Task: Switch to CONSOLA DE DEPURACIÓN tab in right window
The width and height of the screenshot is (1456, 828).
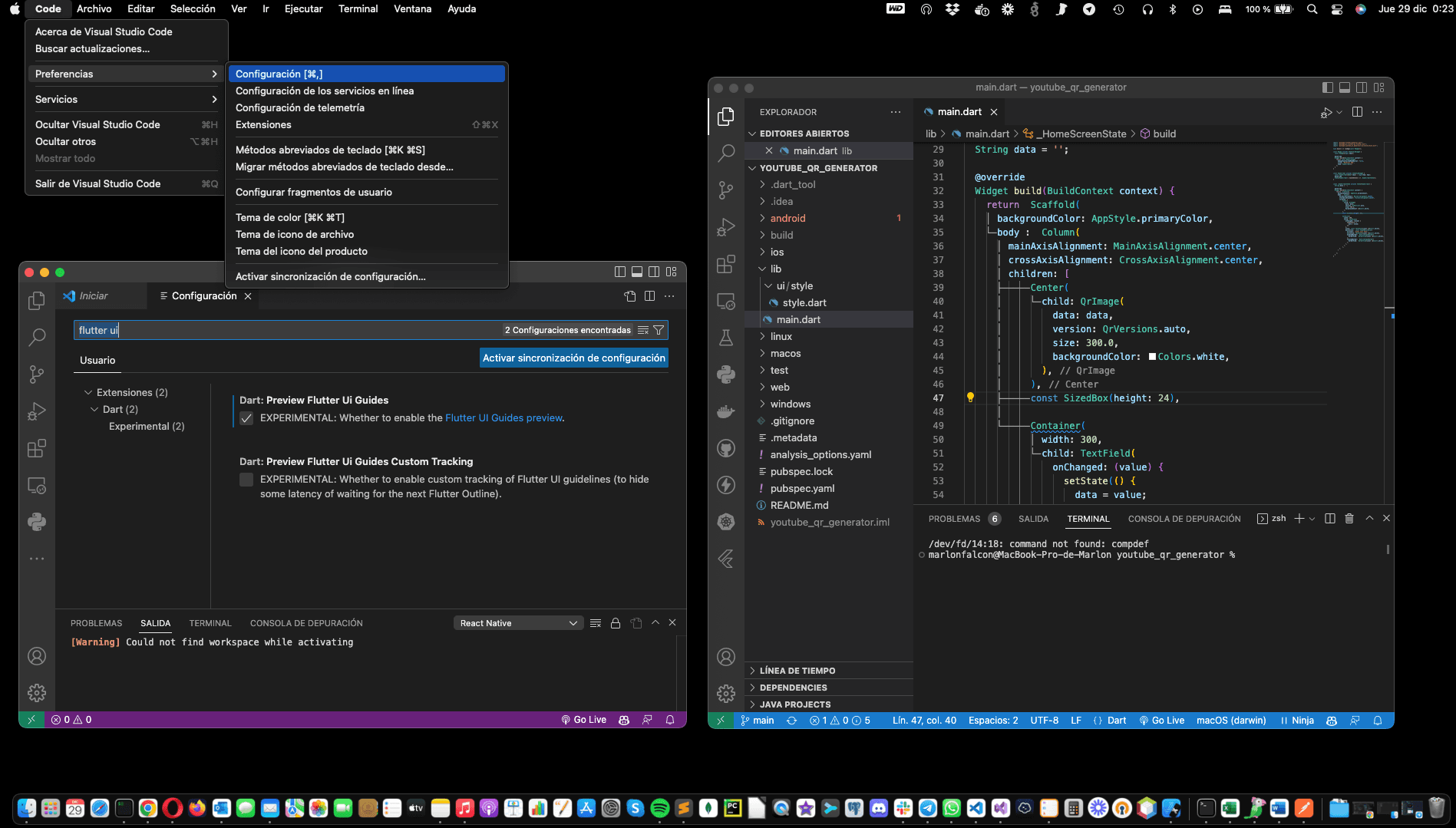Action: pos(1184,519)
